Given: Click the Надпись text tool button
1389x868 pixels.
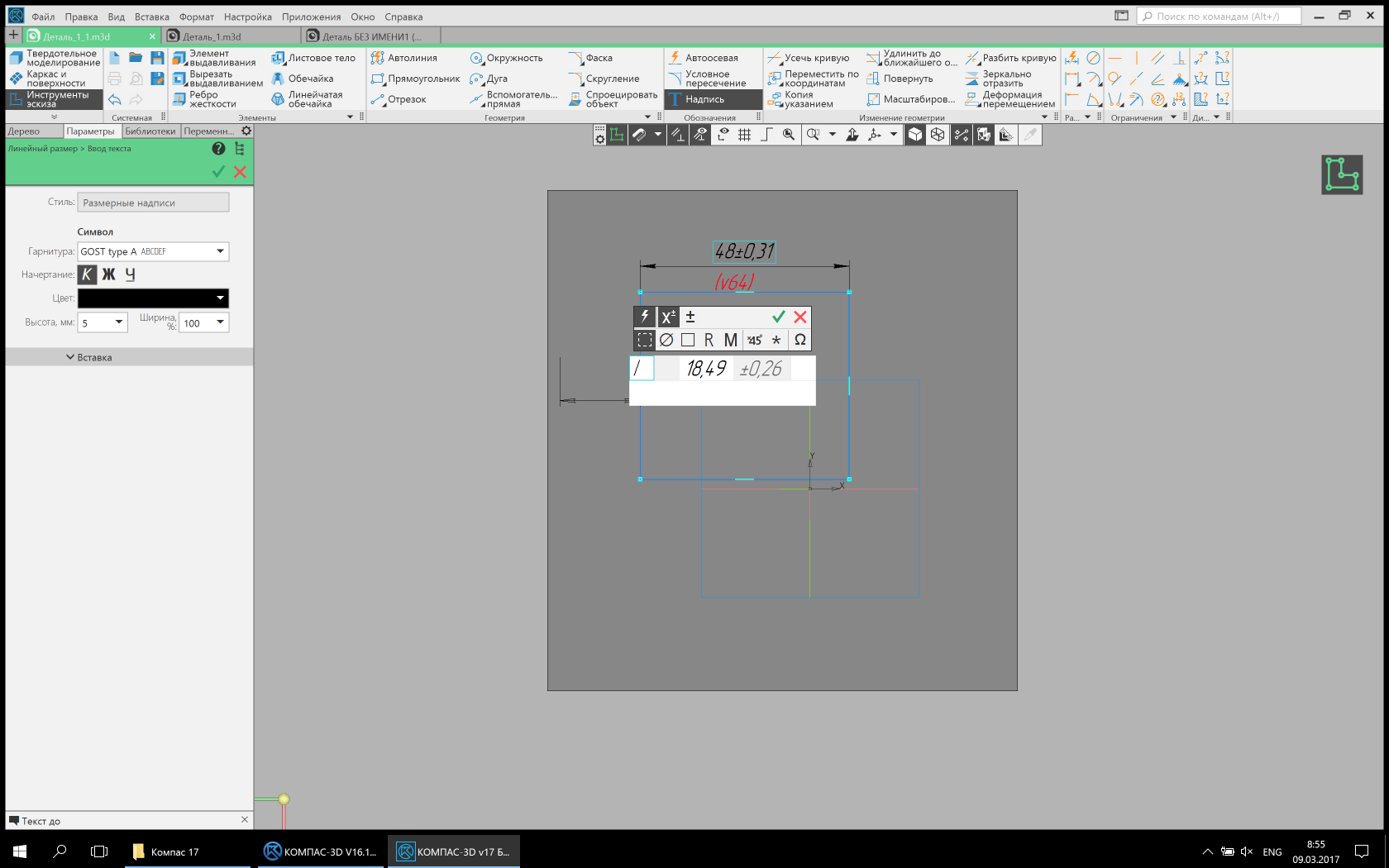Looking at the screenshot, I should (x=713, y=99).
